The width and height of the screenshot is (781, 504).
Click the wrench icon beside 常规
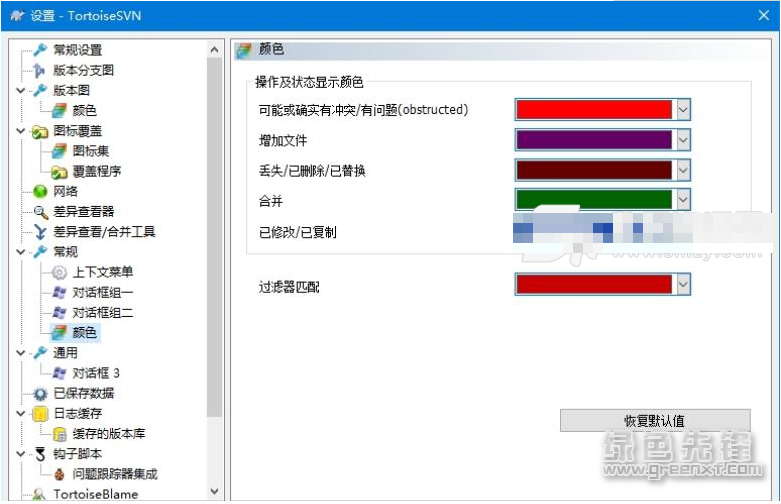click(40, 252)
